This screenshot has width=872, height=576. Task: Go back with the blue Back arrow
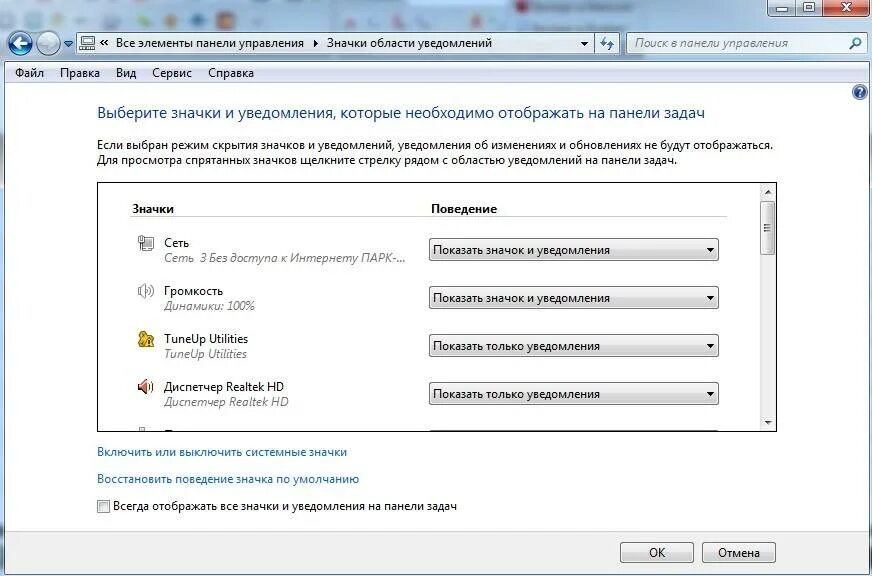pyautogui.click(x=21, y=43)
